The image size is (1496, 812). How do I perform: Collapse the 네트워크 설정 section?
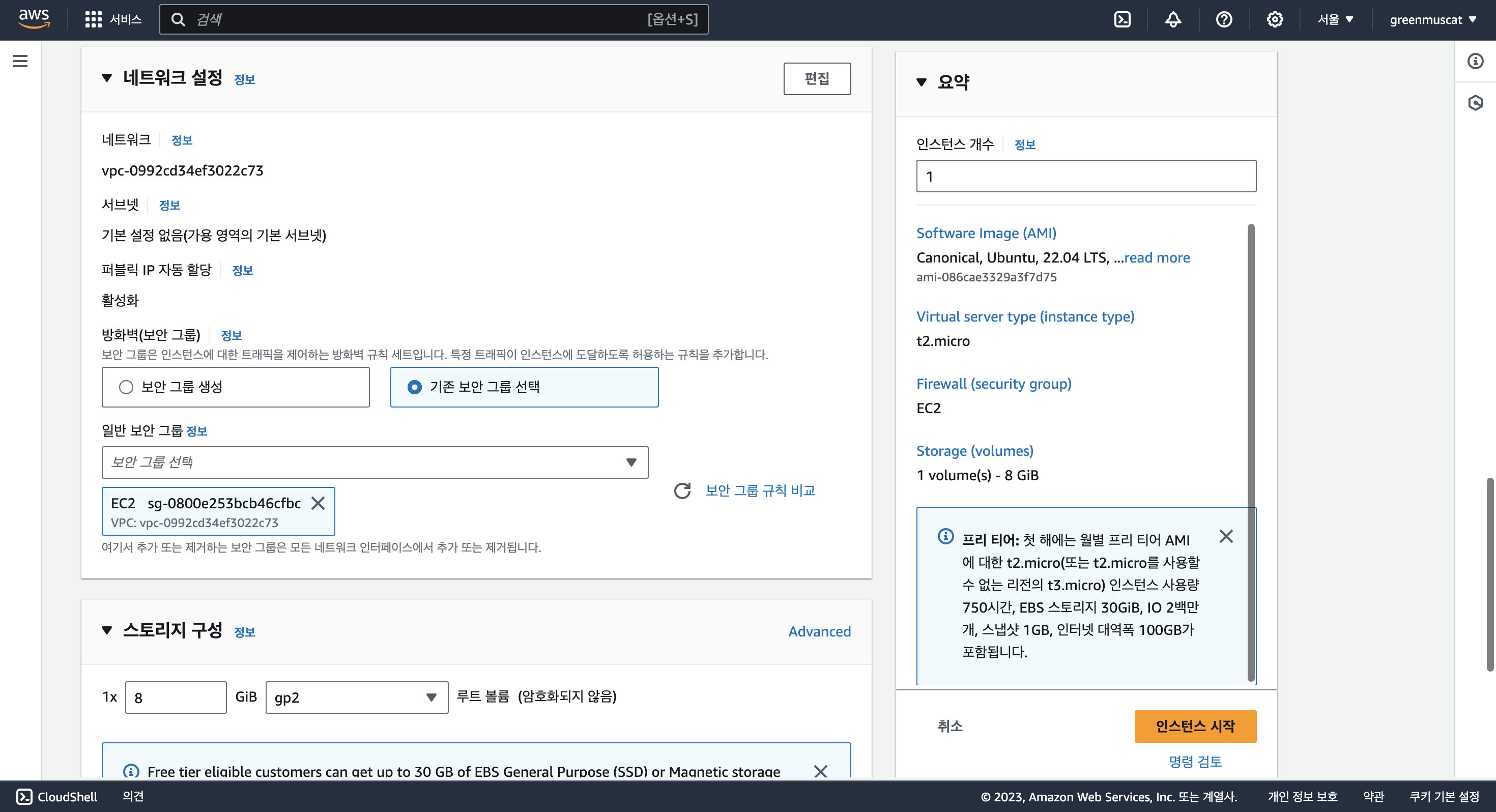[106, 78]
